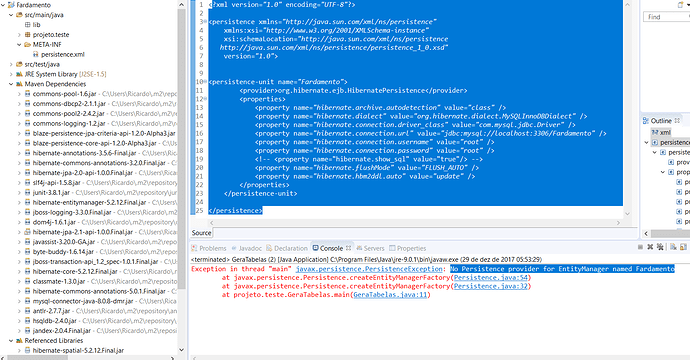Expand the src/test/java folder
Screen dimensions: 690x360
11,64
